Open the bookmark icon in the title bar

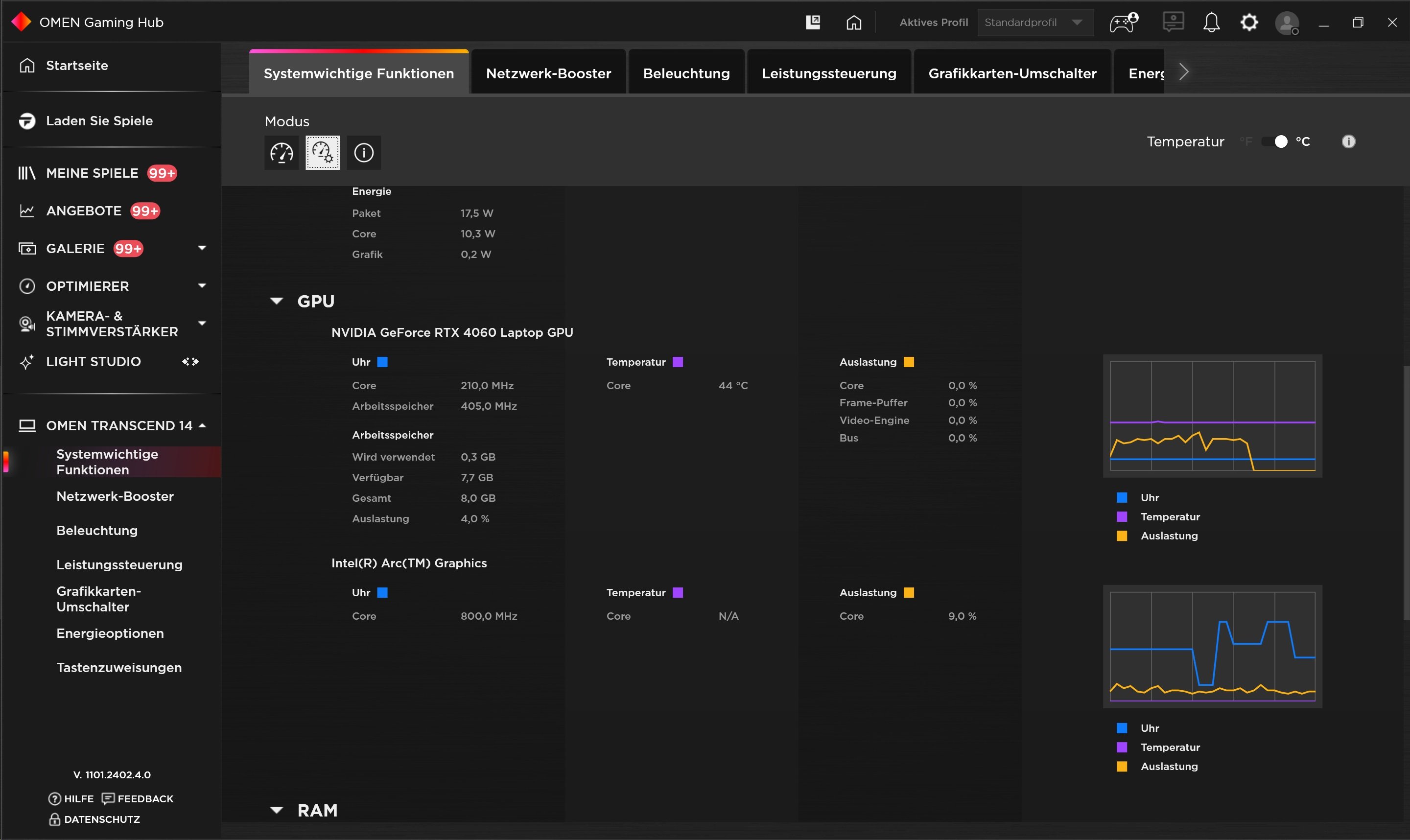point(813,22)
